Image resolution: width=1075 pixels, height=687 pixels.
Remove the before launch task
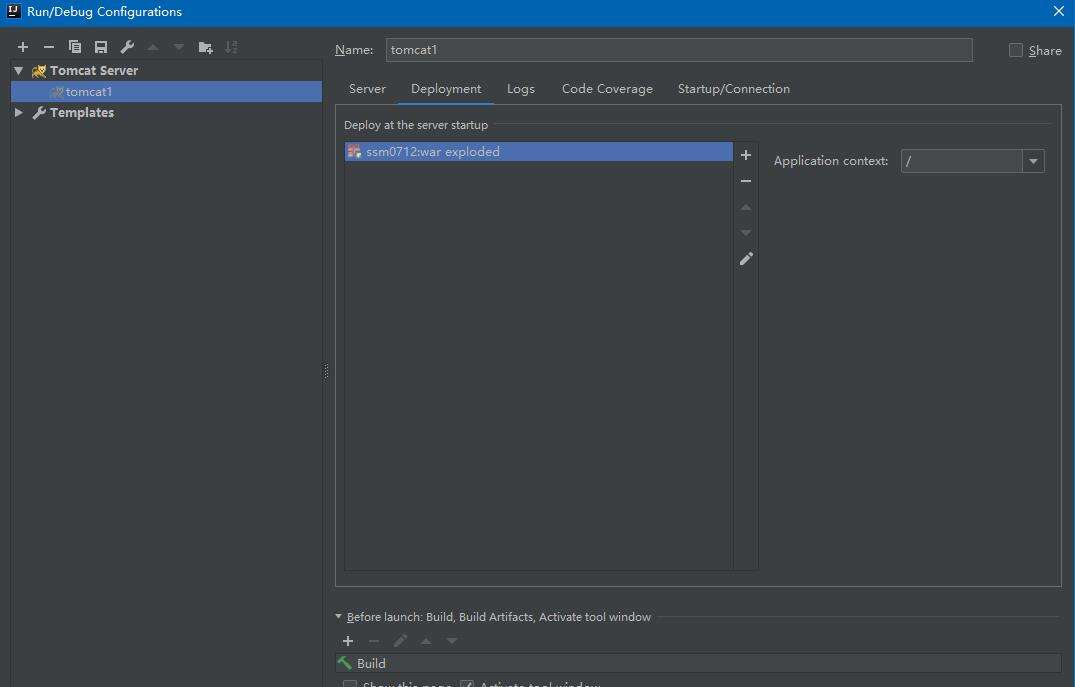[x=374, y=640]
